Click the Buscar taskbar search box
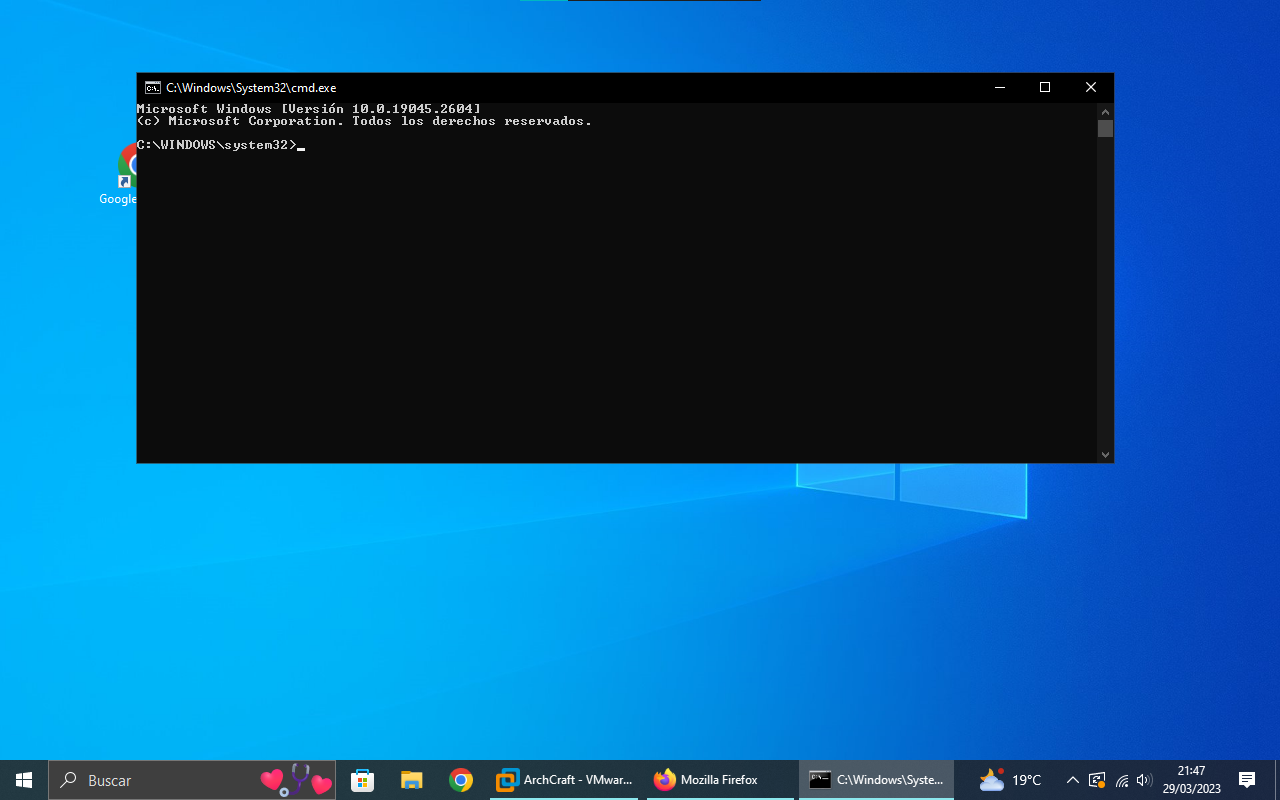This screenshot has height=800, width=1280. click(x=192, y=780)
